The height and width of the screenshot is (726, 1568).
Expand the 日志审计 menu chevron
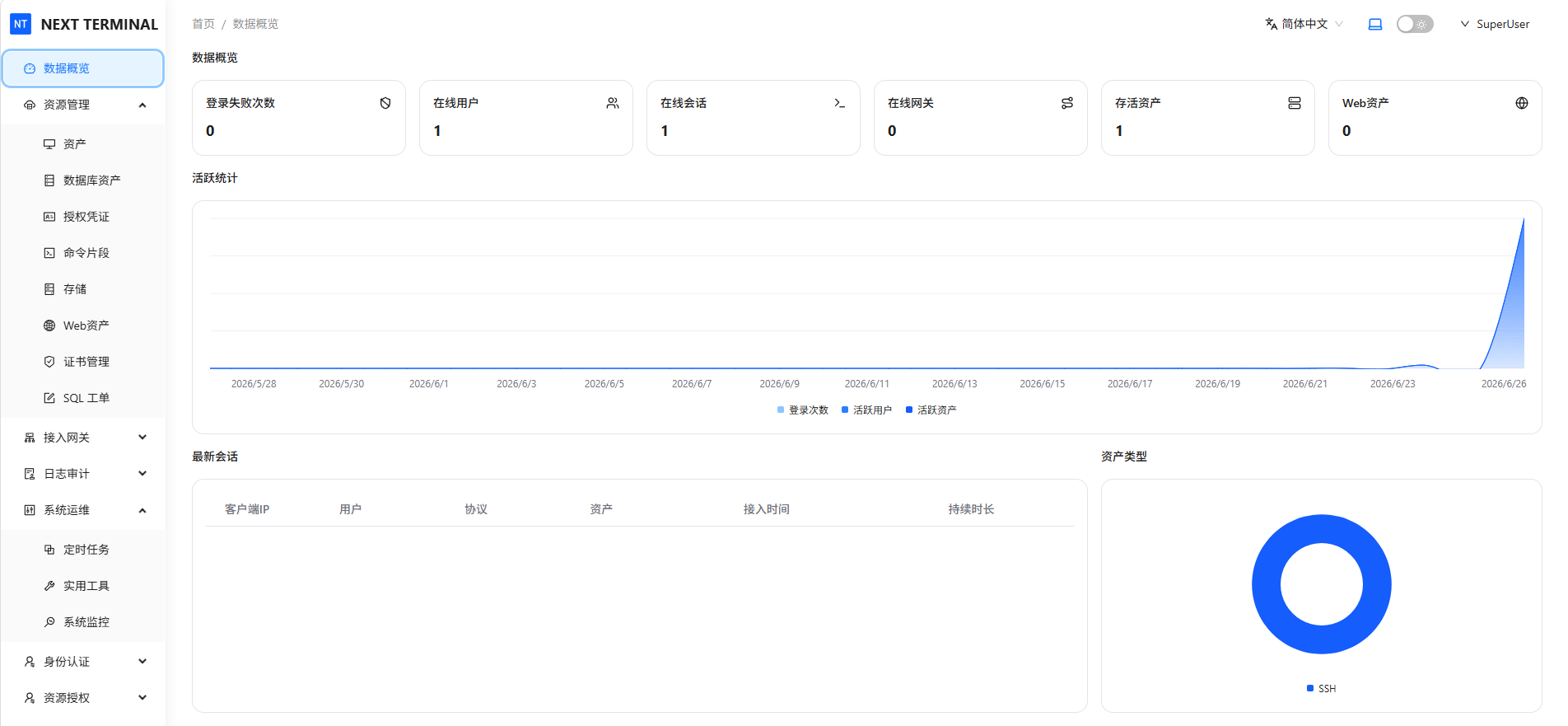142,474
